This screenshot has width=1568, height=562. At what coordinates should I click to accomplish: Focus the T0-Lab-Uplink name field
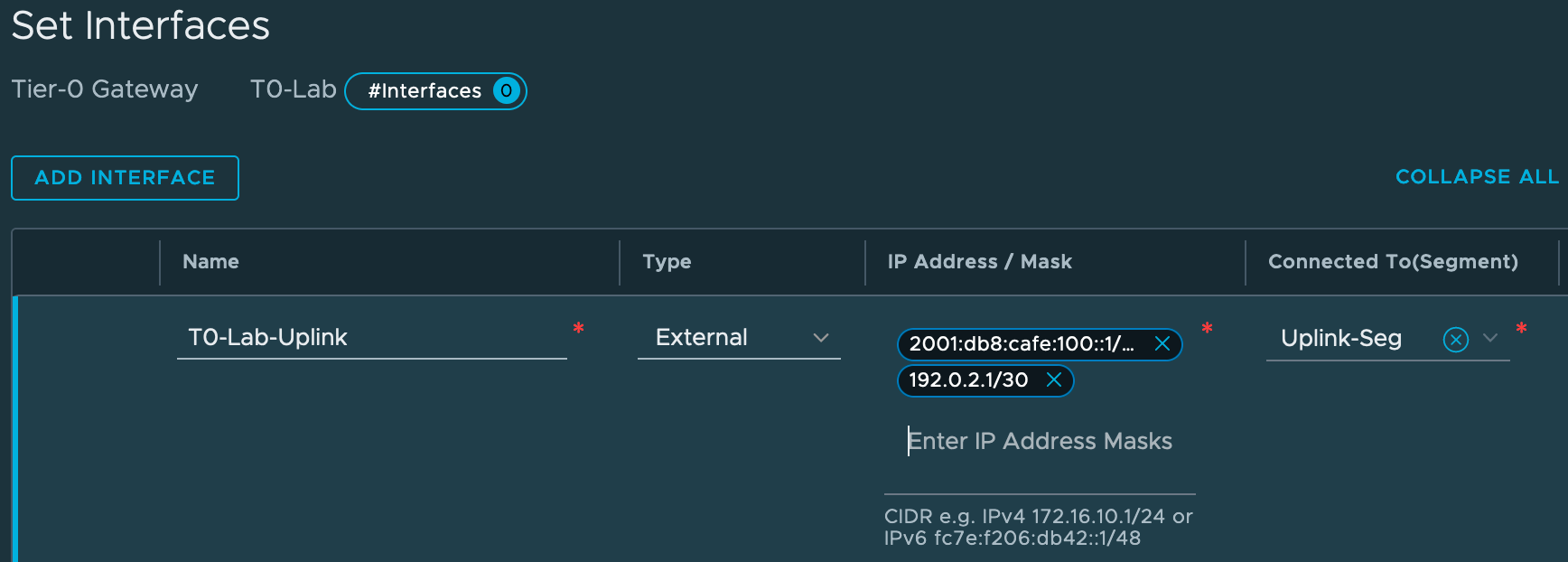(x=372, y=338)
